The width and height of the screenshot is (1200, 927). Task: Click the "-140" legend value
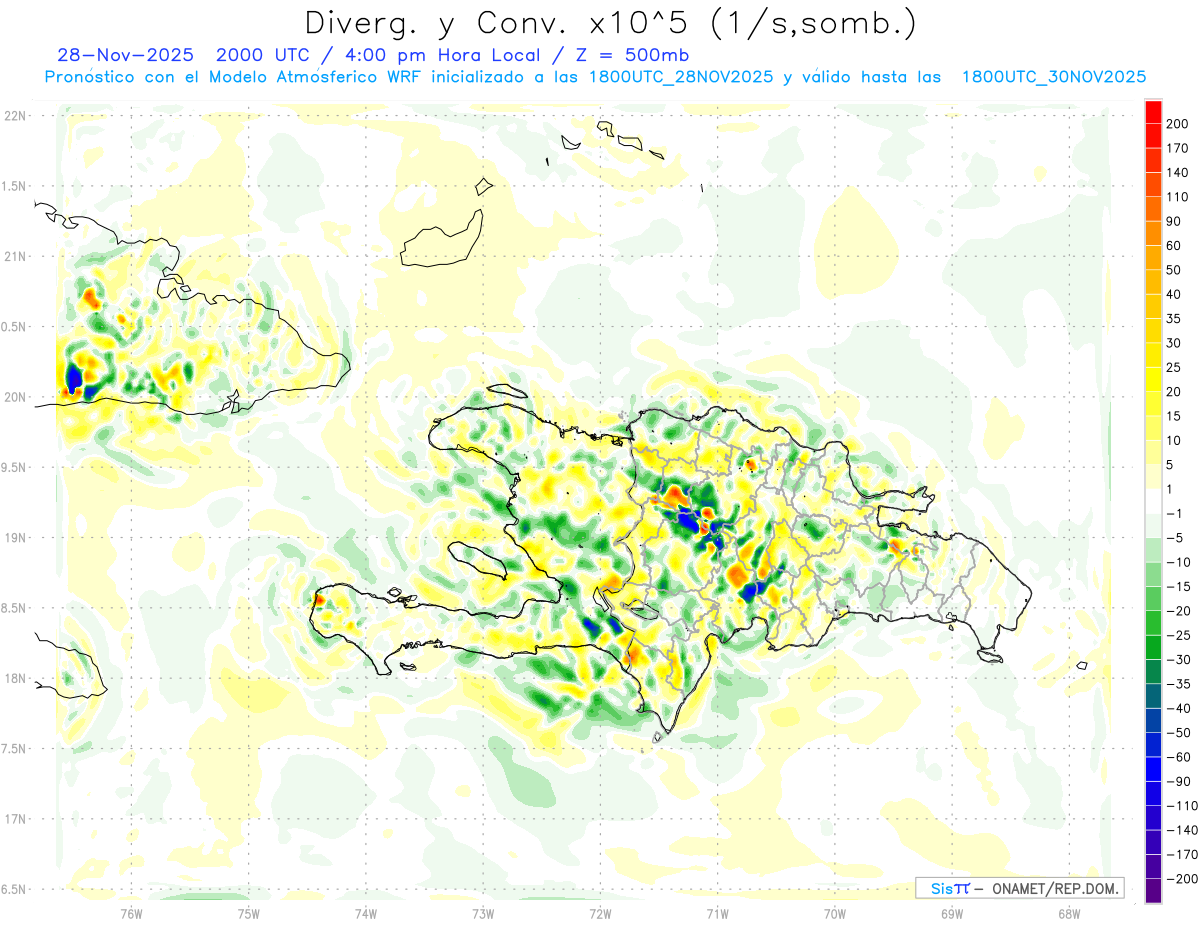pyautogui.click(x=1182, y=830)
